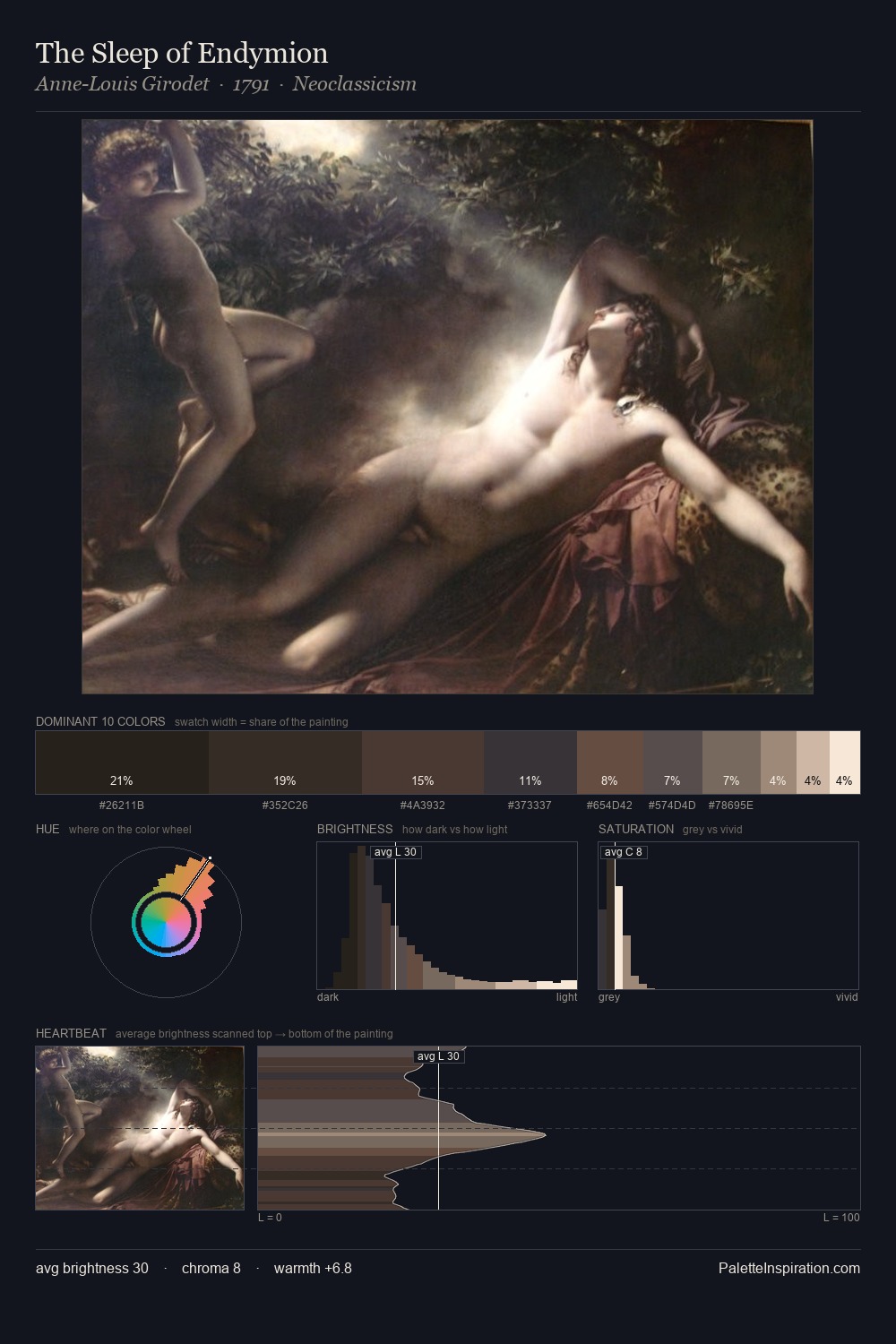The image size is (896, 1344).
Task: Click the Anne-Louis Girodet 1791 Neoclassicism subtitle
Action: click(226, 84)
